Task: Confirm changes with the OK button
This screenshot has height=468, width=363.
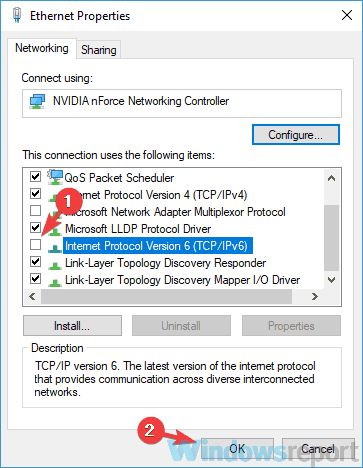Action: click(x=237, y=449)
